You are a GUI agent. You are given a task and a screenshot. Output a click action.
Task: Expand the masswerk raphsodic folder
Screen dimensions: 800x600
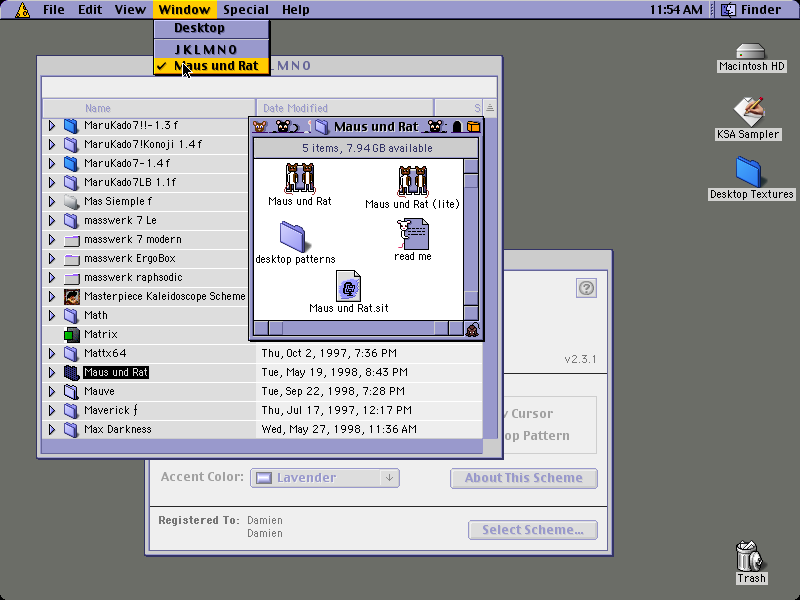pyautogui.click(x=52, y=278)
